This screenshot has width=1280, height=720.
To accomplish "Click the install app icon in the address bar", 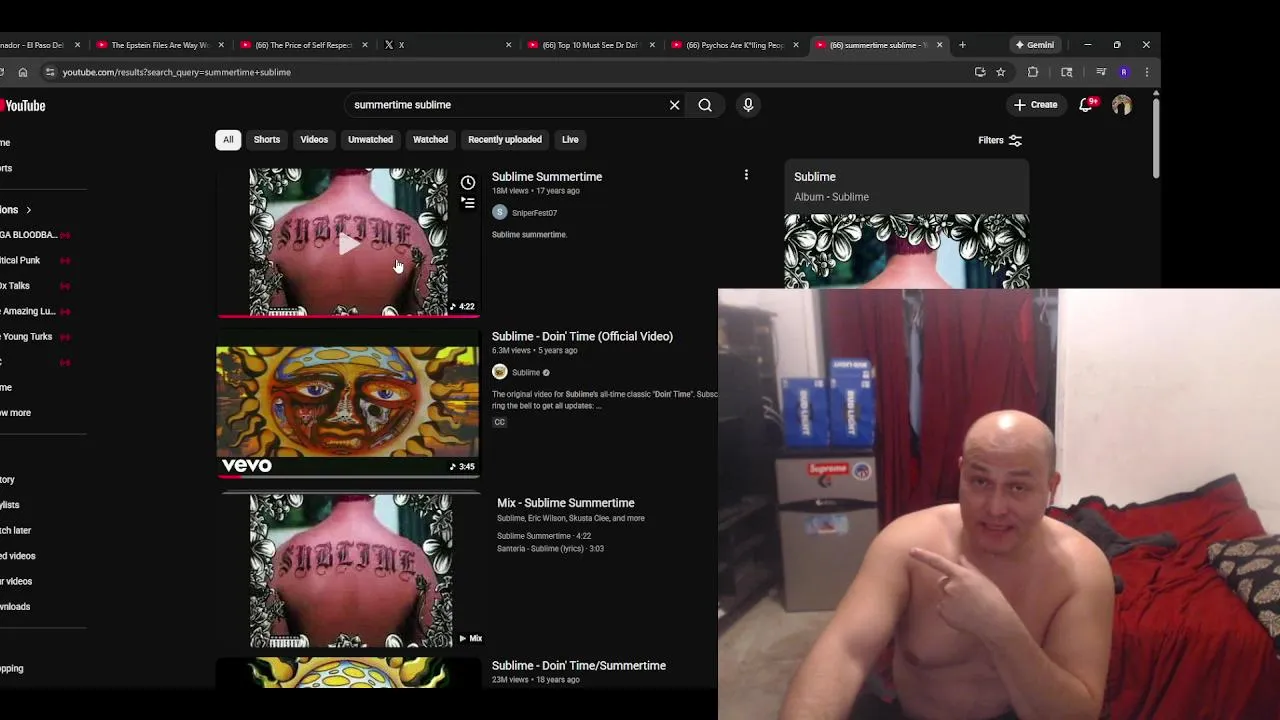I will (980, 72).
